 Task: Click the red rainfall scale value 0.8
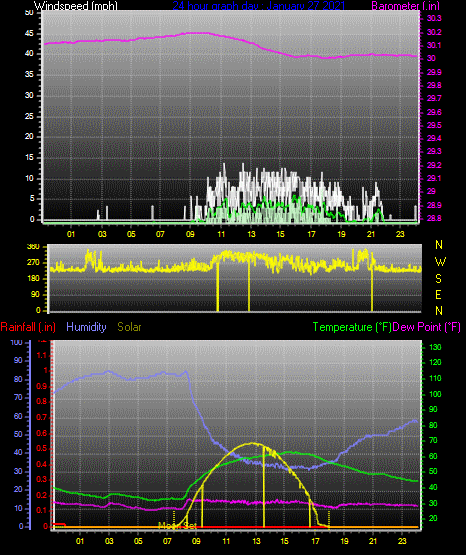pyautogui.click(x=42, y=401)
